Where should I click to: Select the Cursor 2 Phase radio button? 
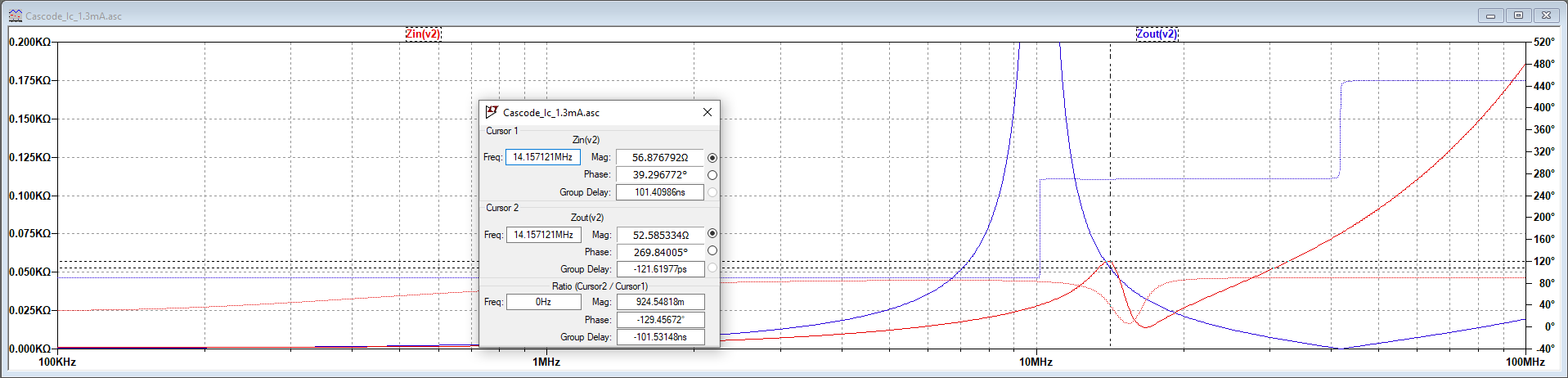[712, 251]
